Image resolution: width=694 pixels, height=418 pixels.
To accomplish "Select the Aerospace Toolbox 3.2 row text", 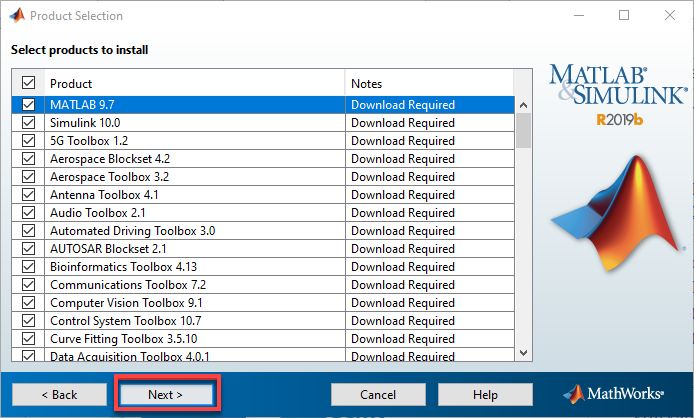I will pyautogui.click(x=109, y=177).
